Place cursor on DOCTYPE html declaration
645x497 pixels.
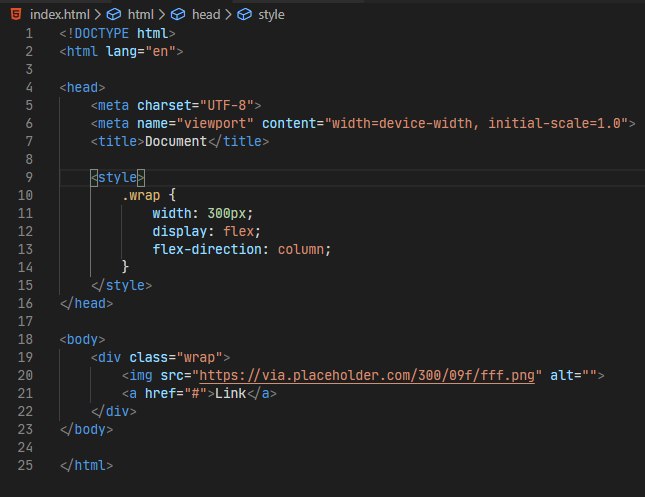[117, 33]
